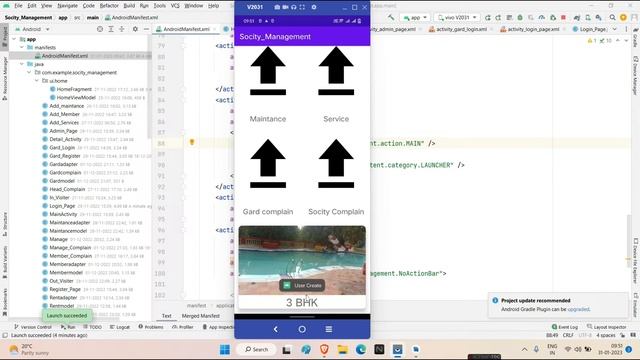Click the Project panel settings gear

point(135,29)
